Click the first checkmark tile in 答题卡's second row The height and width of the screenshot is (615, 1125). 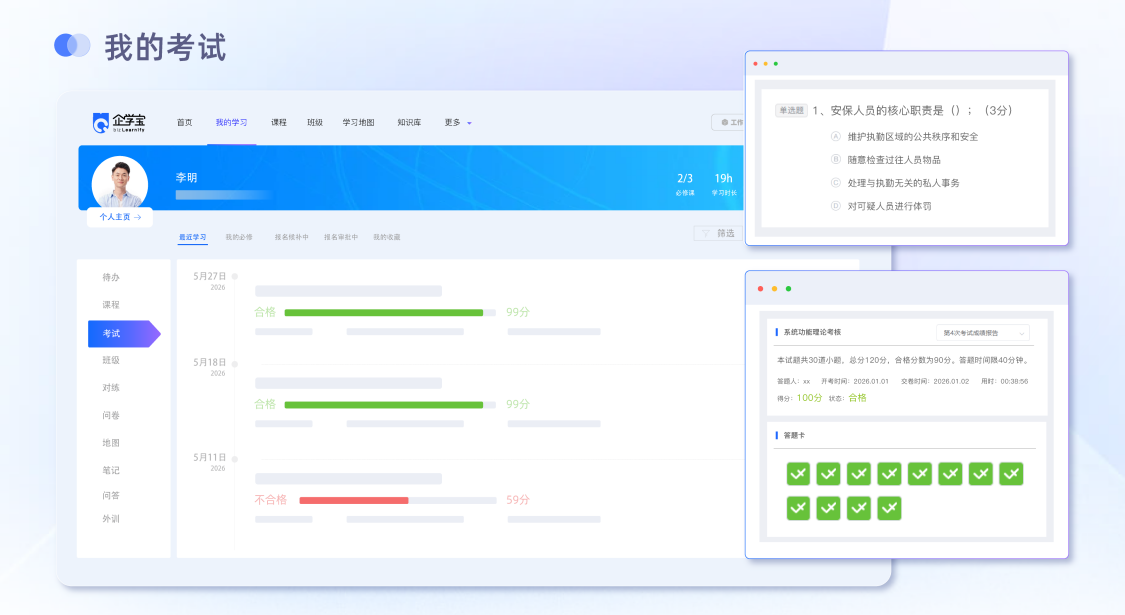[798, 508]
